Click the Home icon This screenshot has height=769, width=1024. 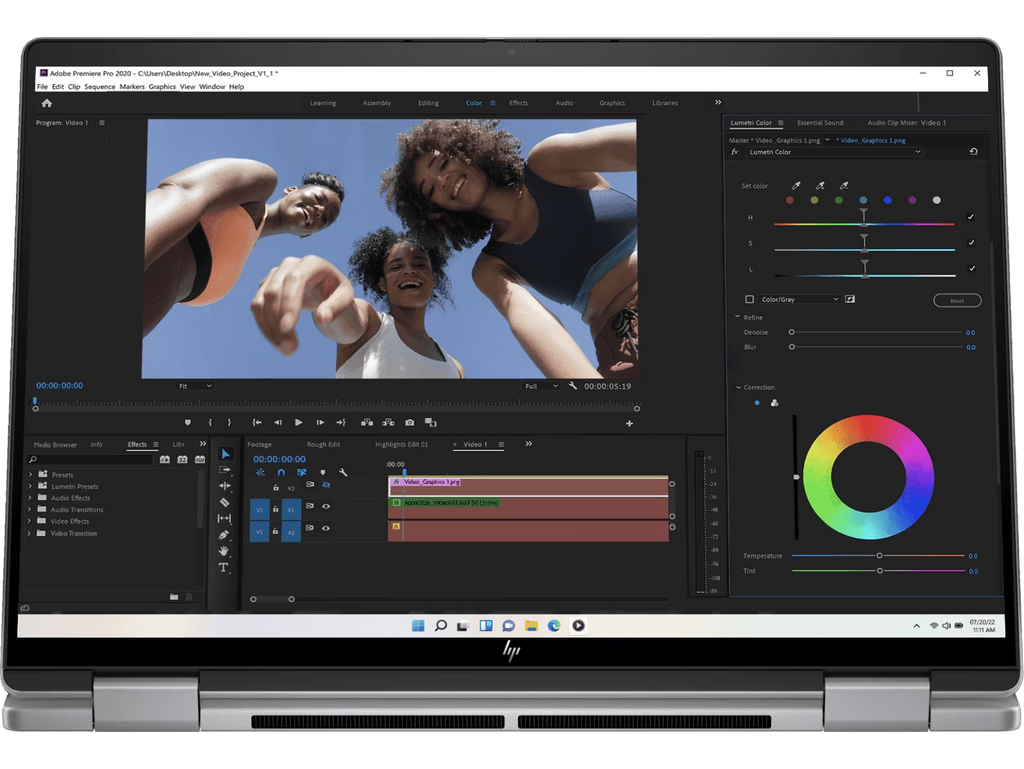(46, 103)
